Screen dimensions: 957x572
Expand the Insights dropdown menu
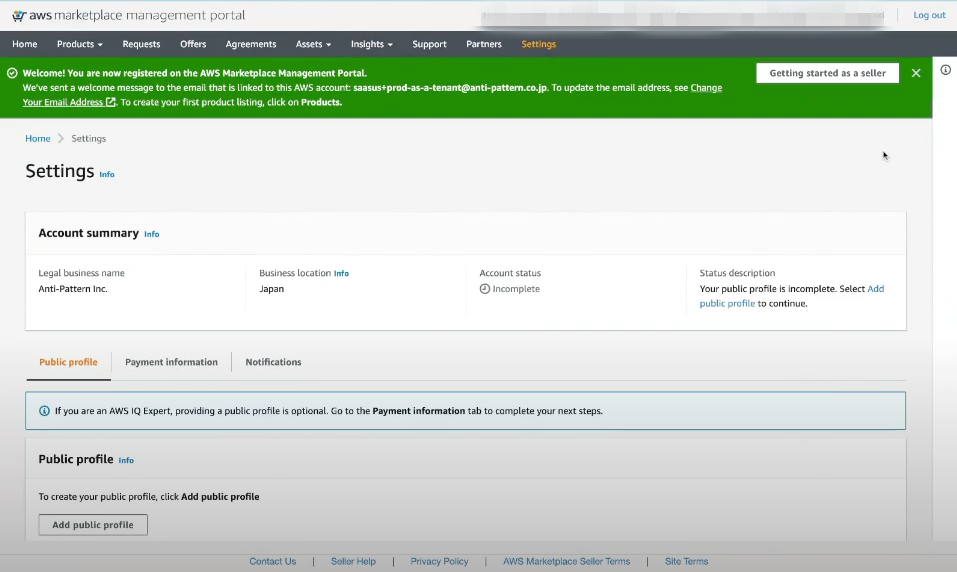click(371, 44)
